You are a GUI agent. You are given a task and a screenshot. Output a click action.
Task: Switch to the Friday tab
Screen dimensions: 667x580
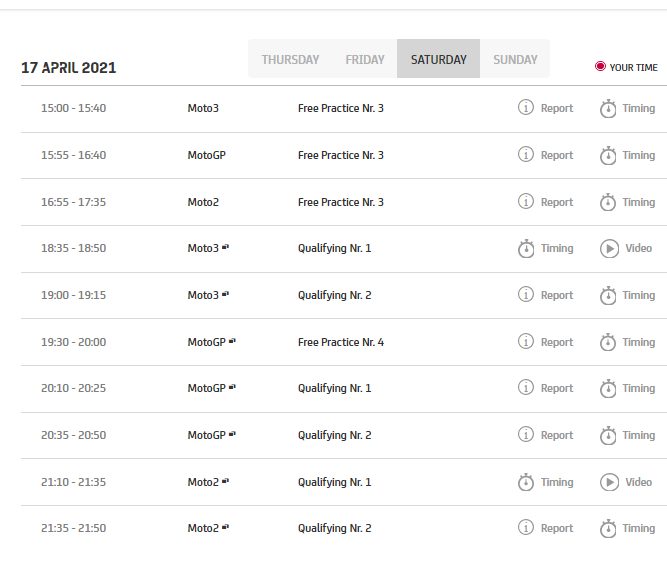(x=365, y=60)
